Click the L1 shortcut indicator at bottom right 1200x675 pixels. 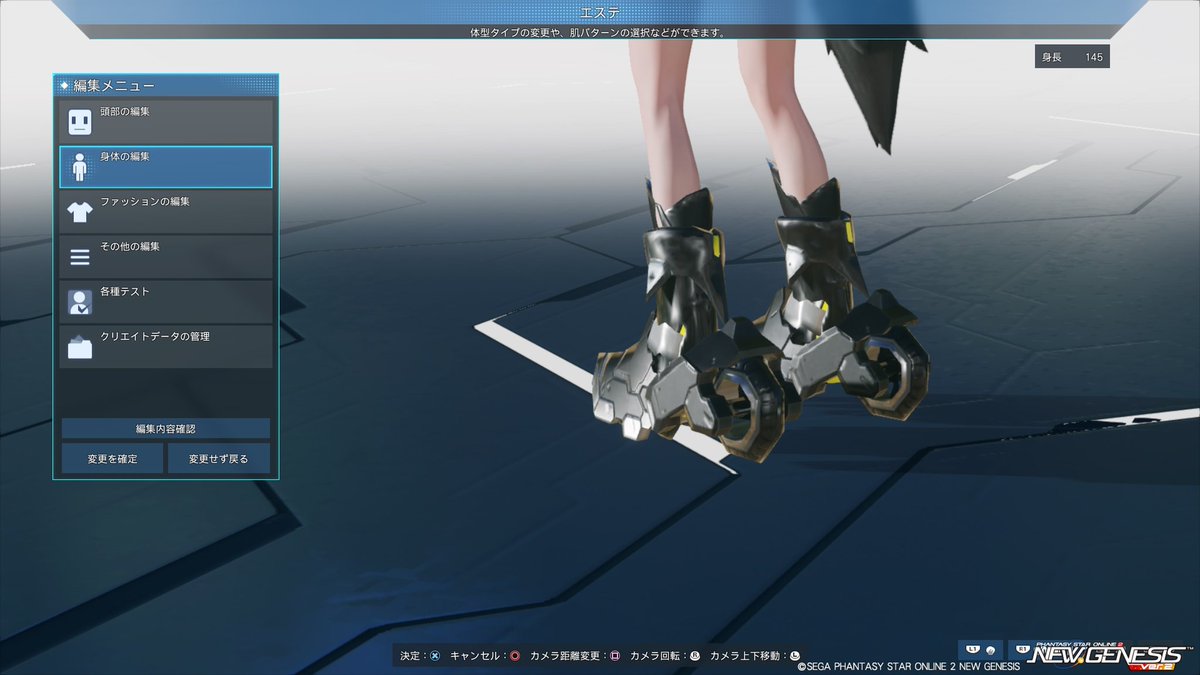click(980, 649)
